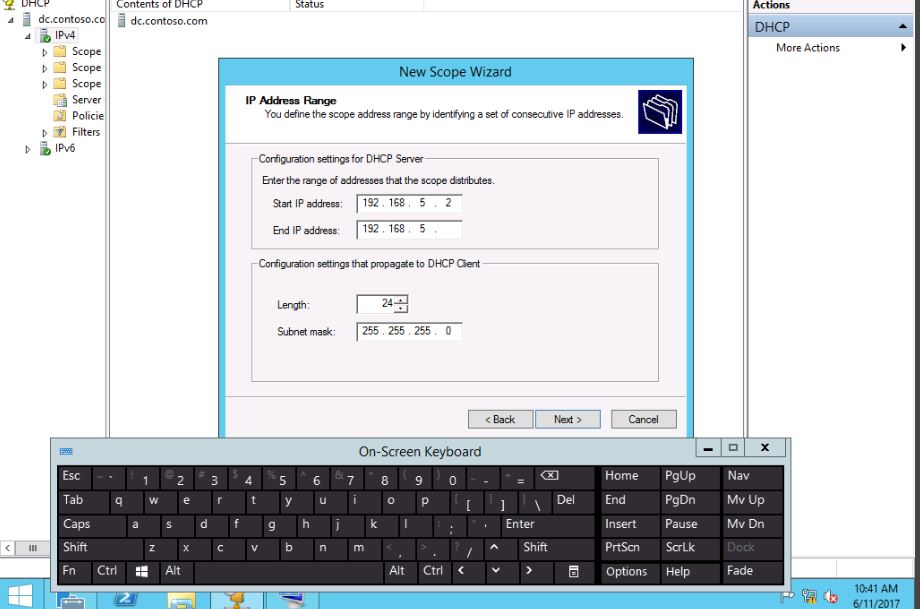Click the volume icon in system tray
920x609 pixels.
[x=830, y=597]
